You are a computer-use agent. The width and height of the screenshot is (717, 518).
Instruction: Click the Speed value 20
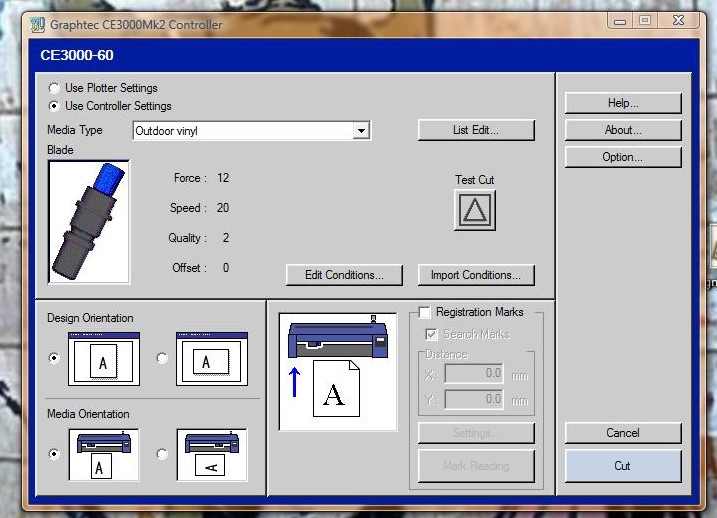(223, 208)
